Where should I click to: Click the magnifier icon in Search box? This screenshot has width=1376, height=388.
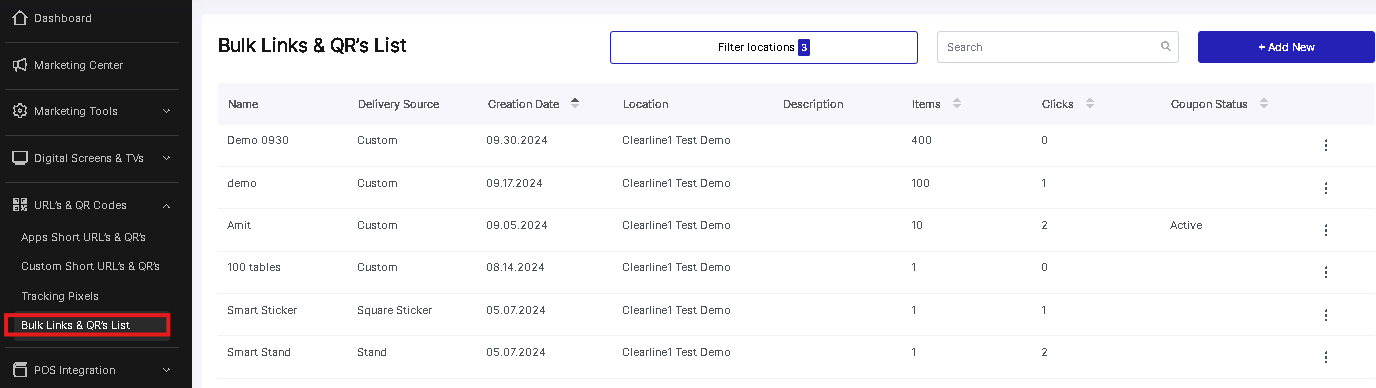tap(1165, 46)
